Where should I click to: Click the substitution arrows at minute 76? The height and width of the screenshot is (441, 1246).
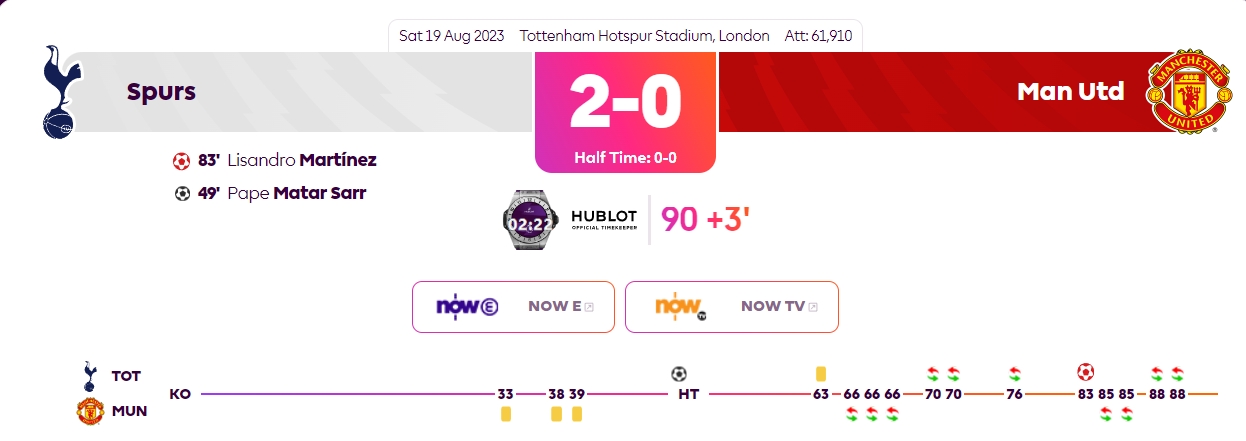coord(1015,374)
